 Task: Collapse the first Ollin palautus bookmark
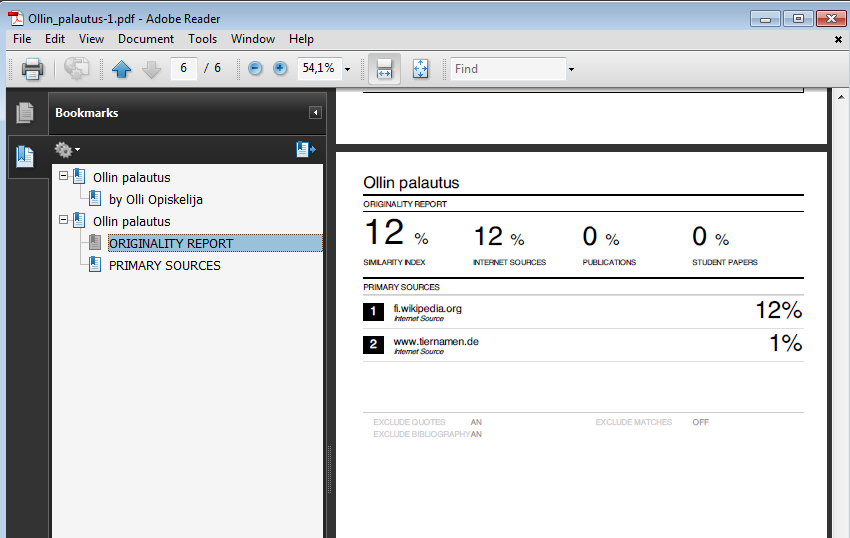63,176
